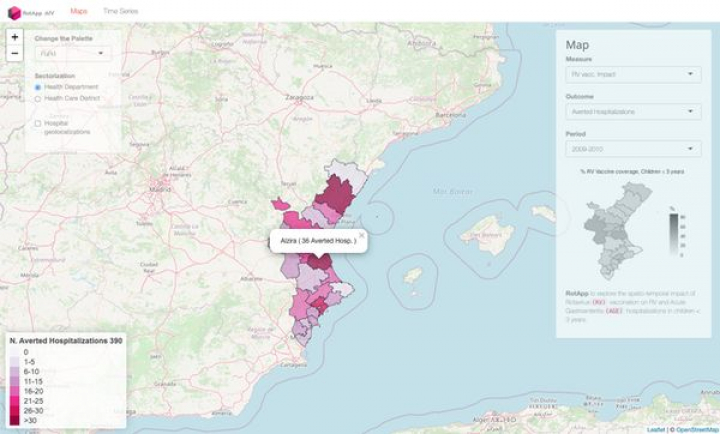Image resolution: width=720 pixels, height=434 pixels.
Task: Close the Alzira popup
Action: point(362,235)
